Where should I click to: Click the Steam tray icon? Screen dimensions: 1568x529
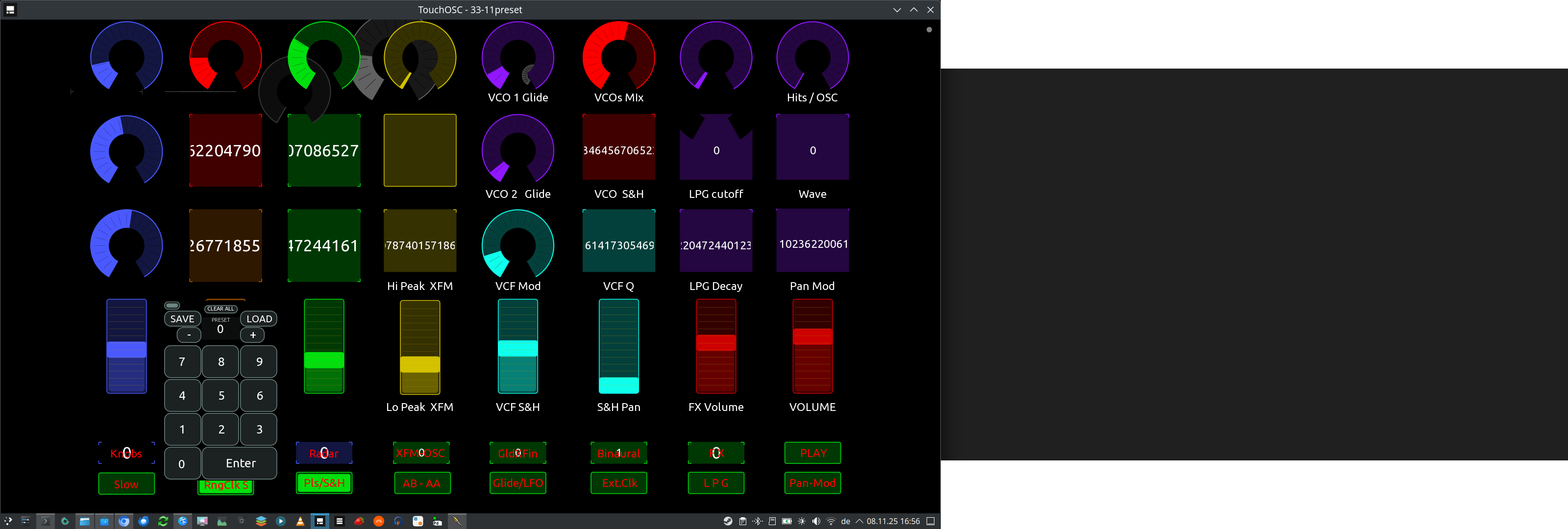728,521
